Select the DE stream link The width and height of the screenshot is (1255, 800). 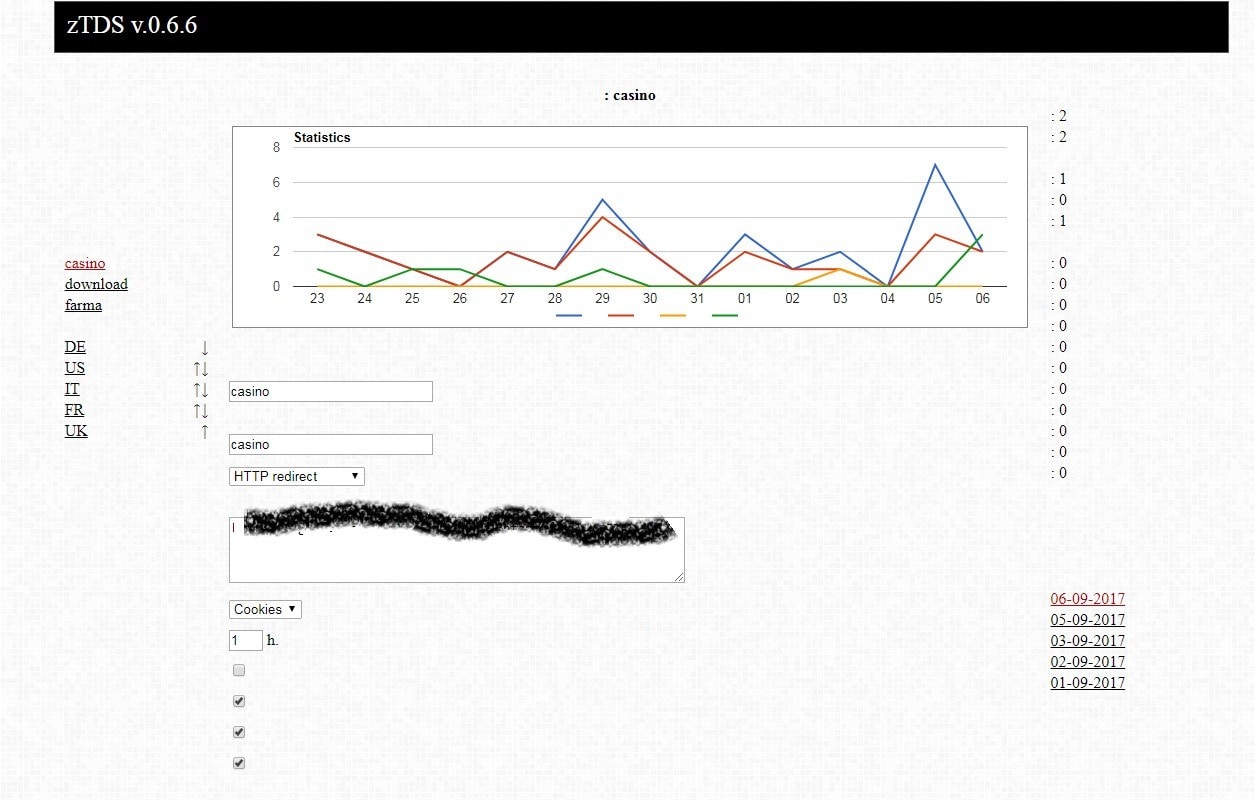75,347
